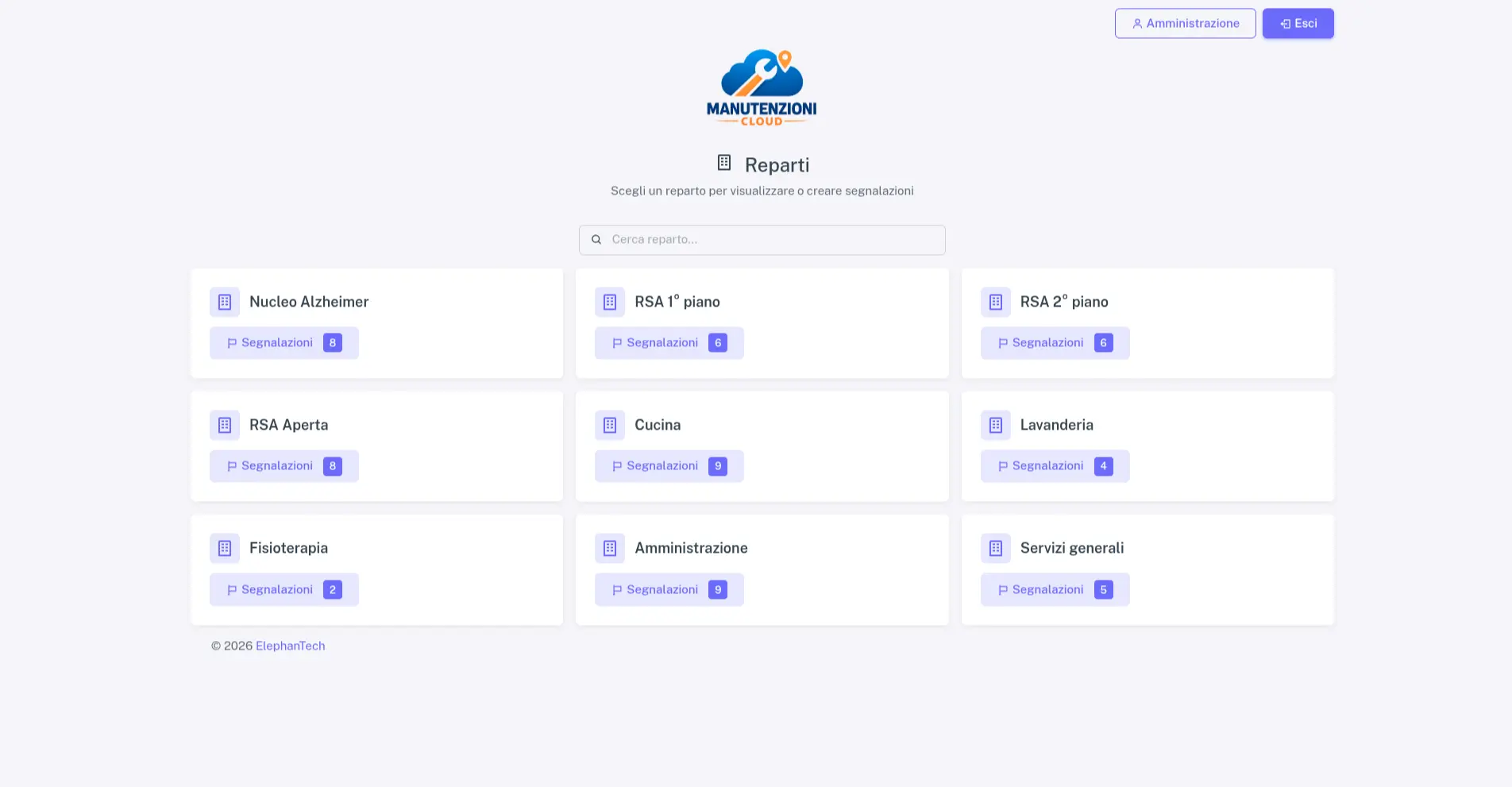Open Segnalazioni for the Amministrazione department
1512x787 pixels.
(669, 589)
